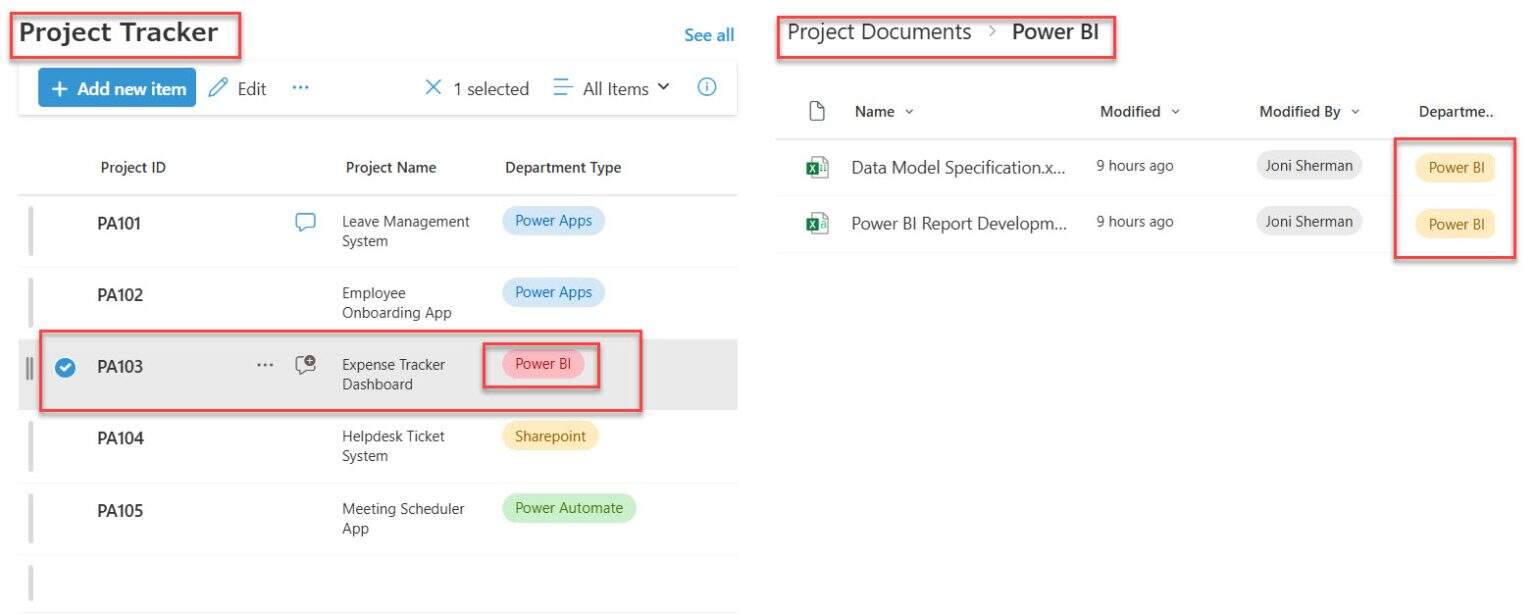
Task: Open the All Items view dropdown
Action: [612, 88]
